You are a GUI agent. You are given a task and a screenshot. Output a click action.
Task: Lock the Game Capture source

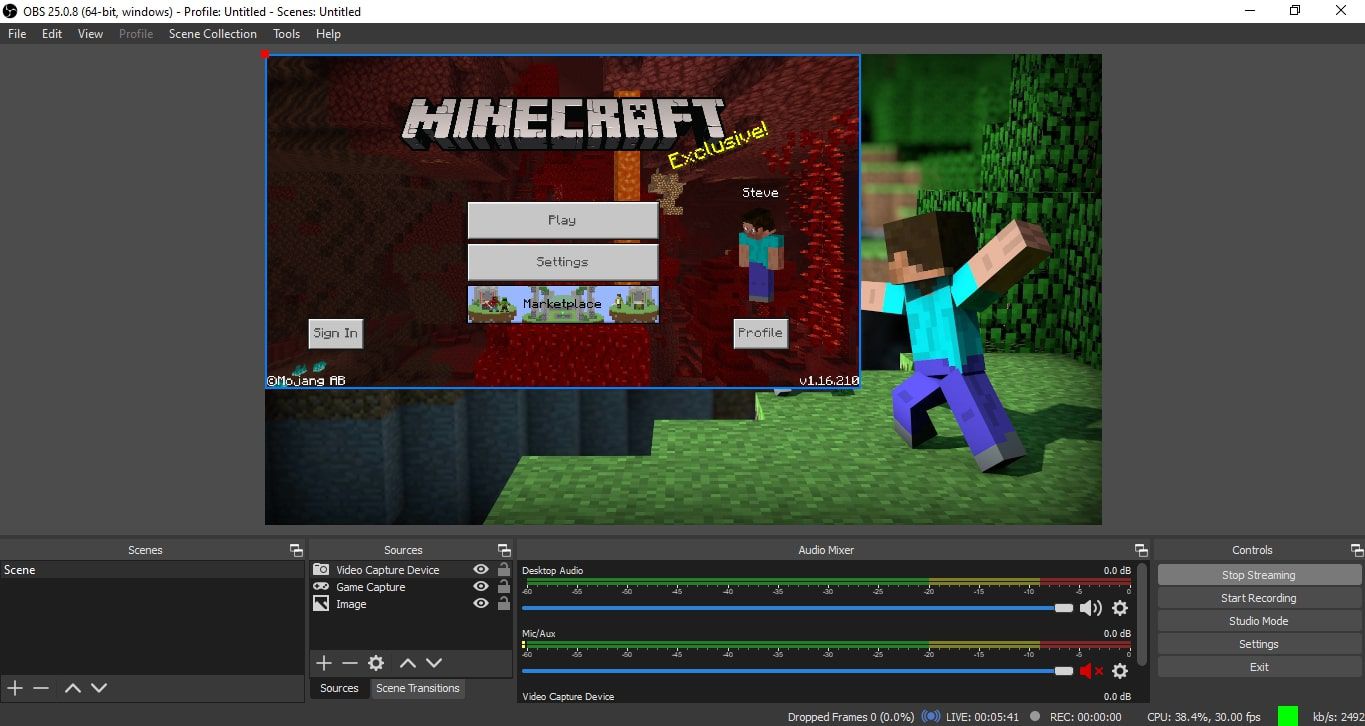tap(504, 587)
